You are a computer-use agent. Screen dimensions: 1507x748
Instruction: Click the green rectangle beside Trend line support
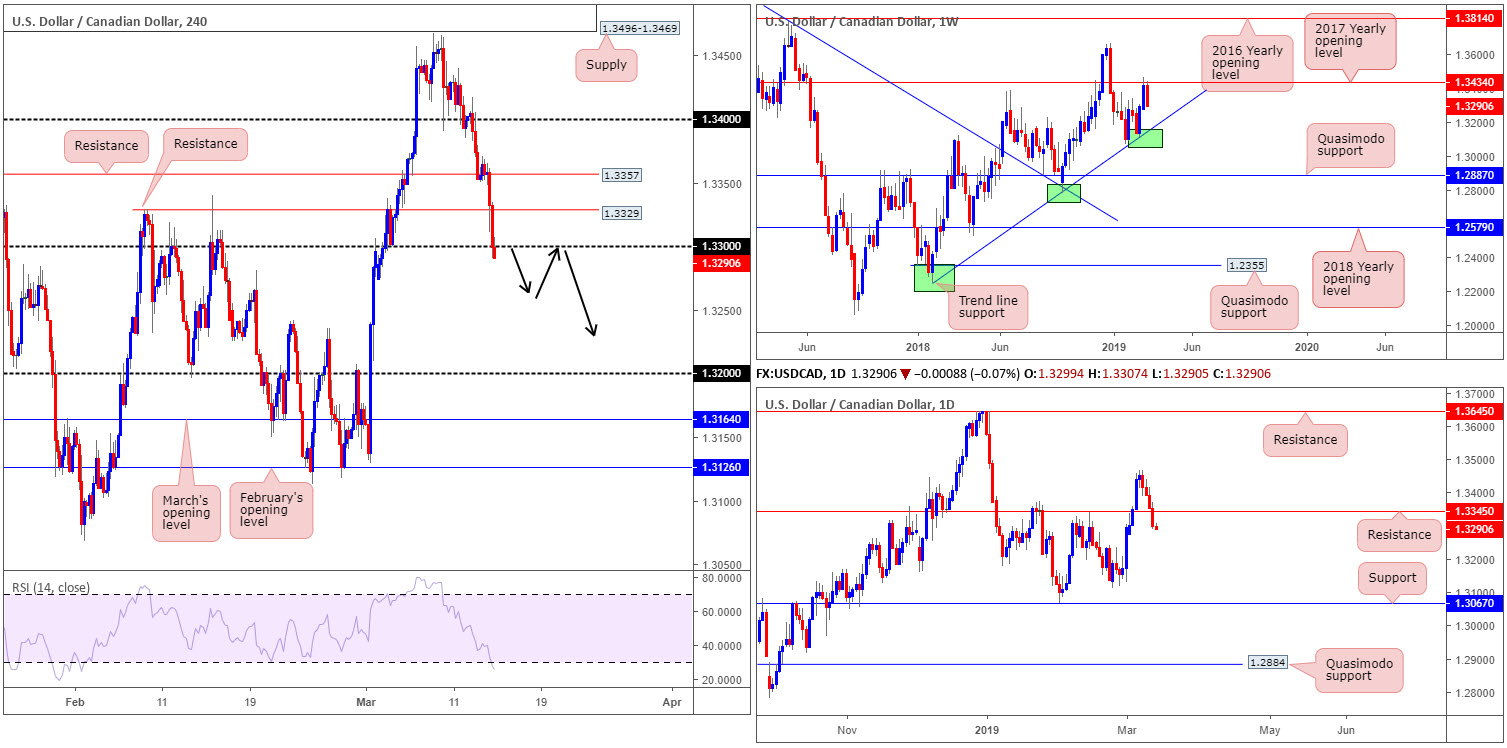(935, 278)
